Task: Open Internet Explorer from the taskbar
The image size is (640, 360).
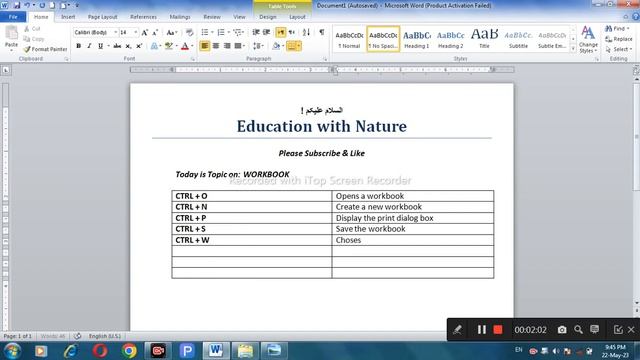Action: coord(70,351)
